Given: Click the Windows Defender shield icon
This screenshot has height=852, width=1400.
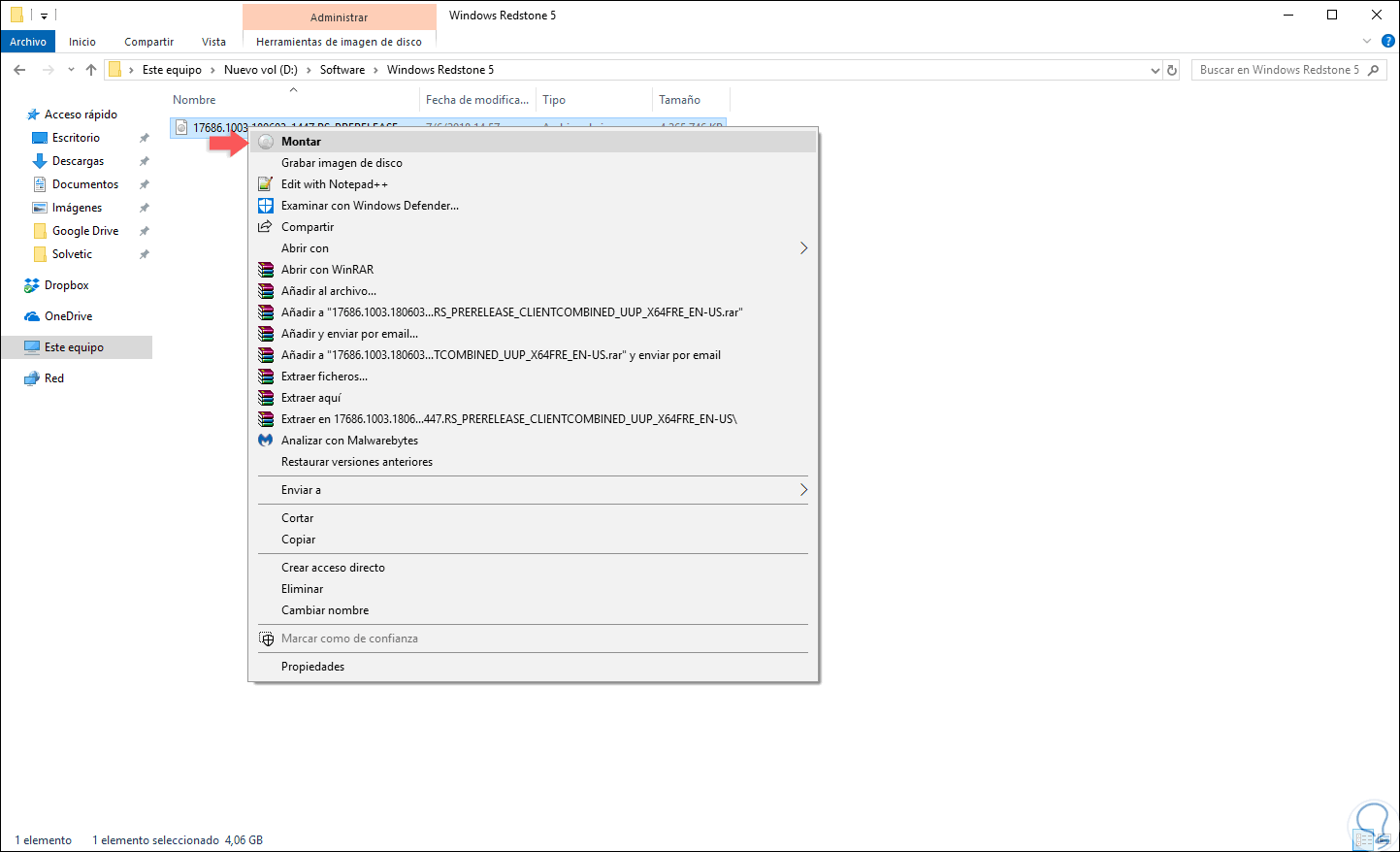Looking at the screenshot, I should (266, 206).
